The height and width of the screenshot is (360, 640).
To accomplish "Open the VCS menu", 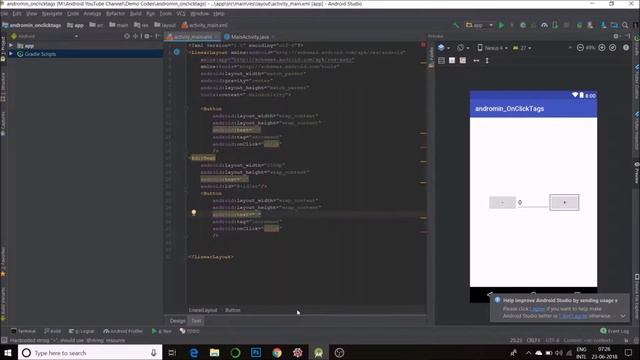I will point(181,13).
